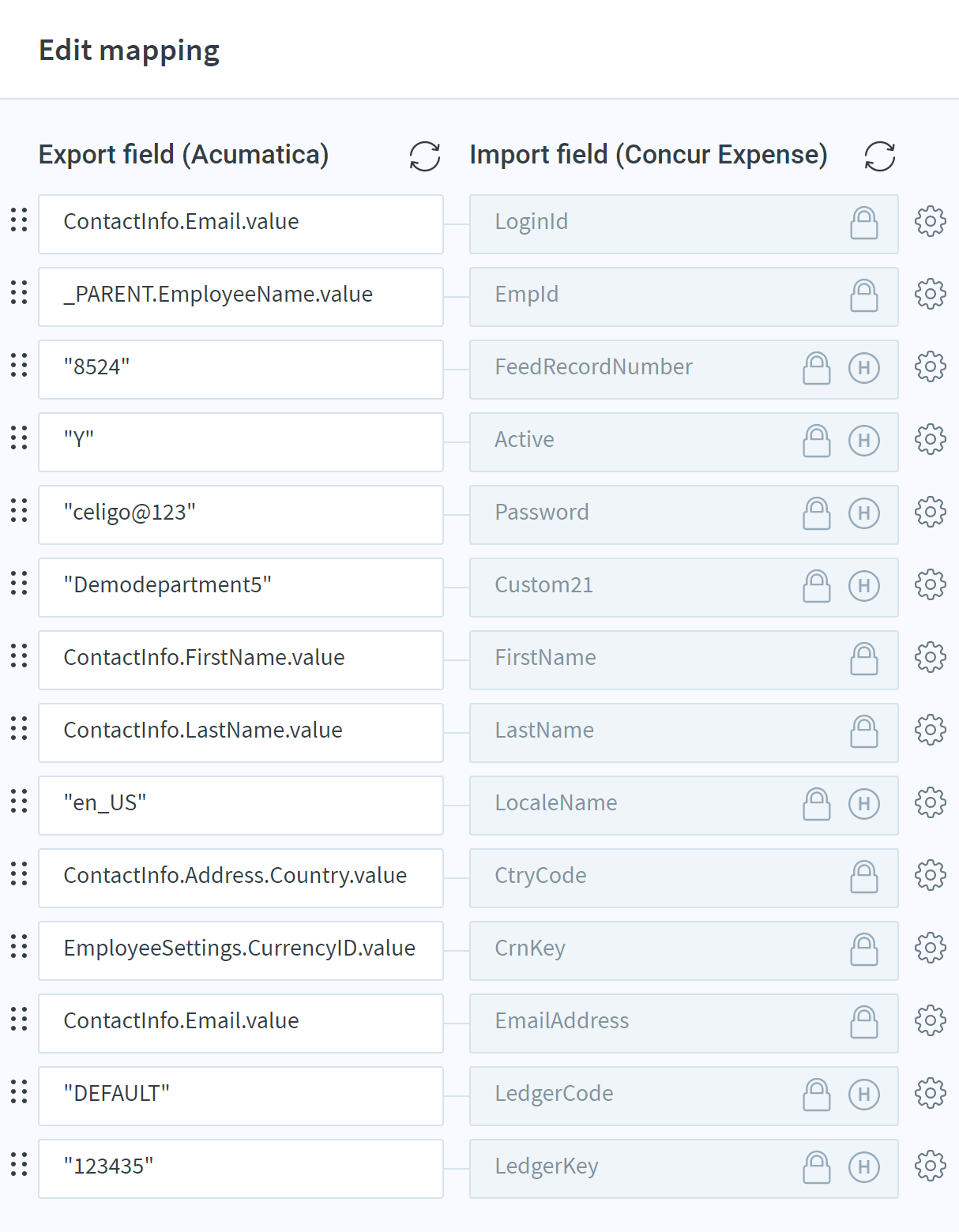This screenshot has width=959, height=1232.
Task: Click hard-coded H icon in LocaleName field
Action: [864, 804]
